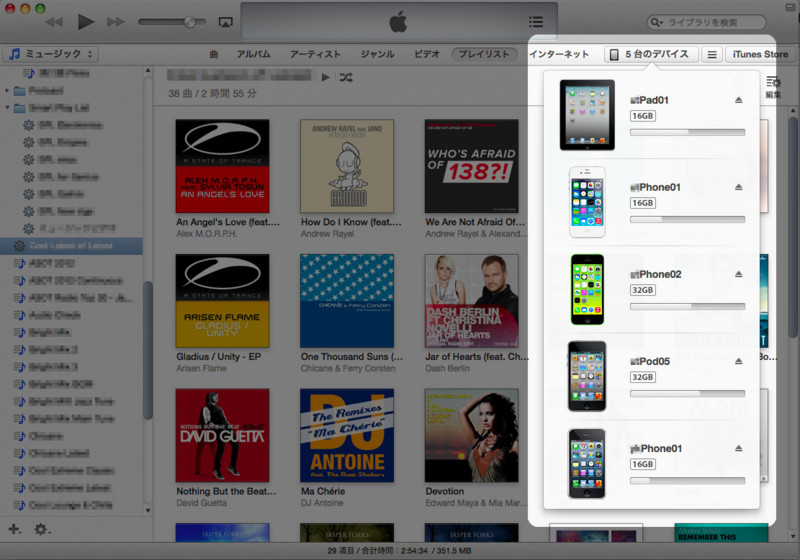The width and height of the screenshot is (800, 560).
Task: Switch to the 曲 songs tab
Action: [x=214, y=54]
